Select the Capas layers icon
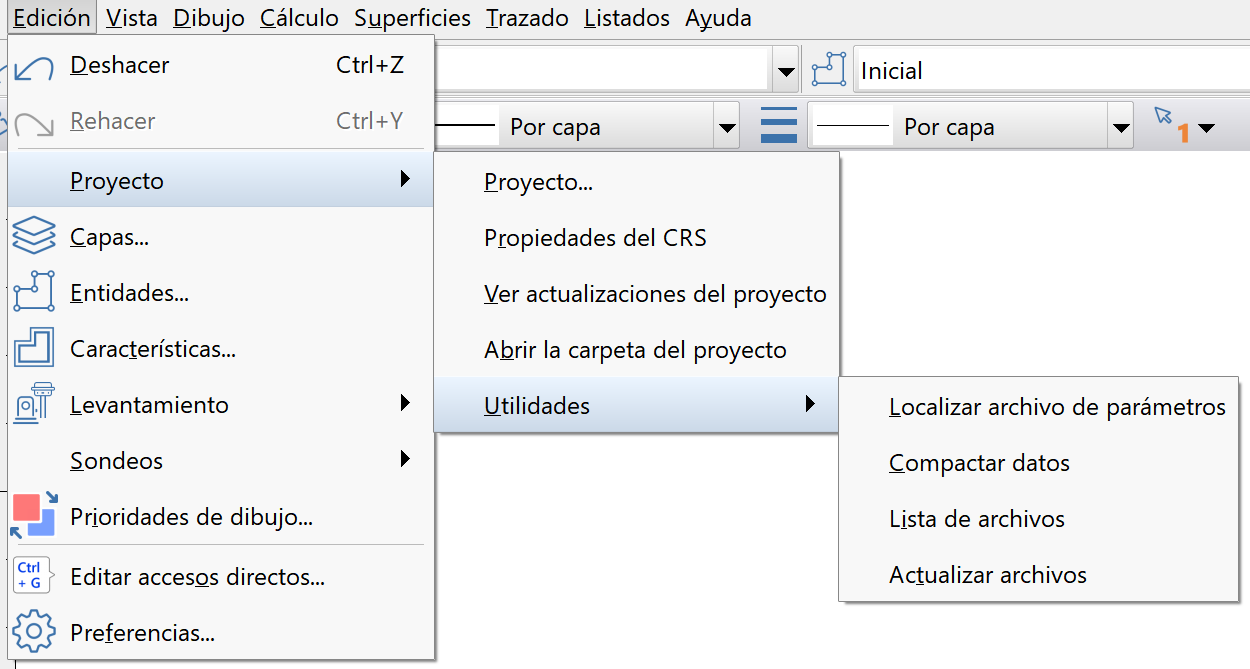This screenshot has height=669, width=1250. click(x=33, y=236)
